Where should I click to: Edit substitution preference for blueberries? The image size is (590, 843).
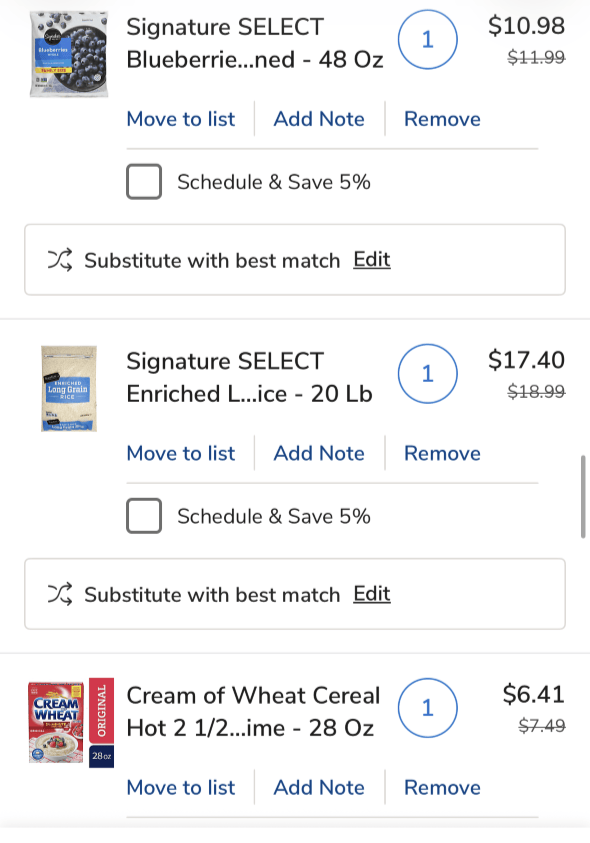point(372,260)
